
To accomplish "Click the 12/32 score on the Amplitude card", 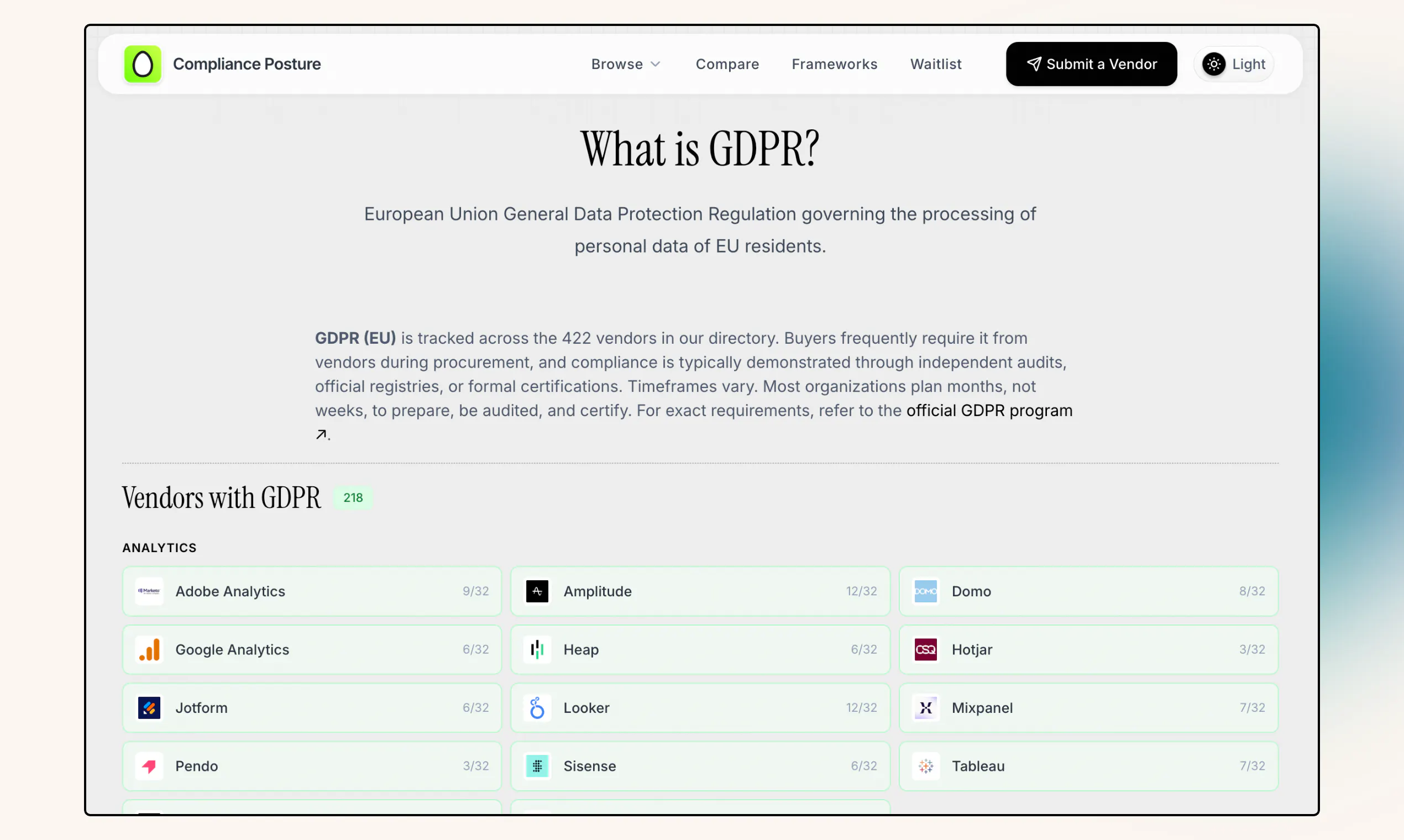I will click(x=861, y=591).
